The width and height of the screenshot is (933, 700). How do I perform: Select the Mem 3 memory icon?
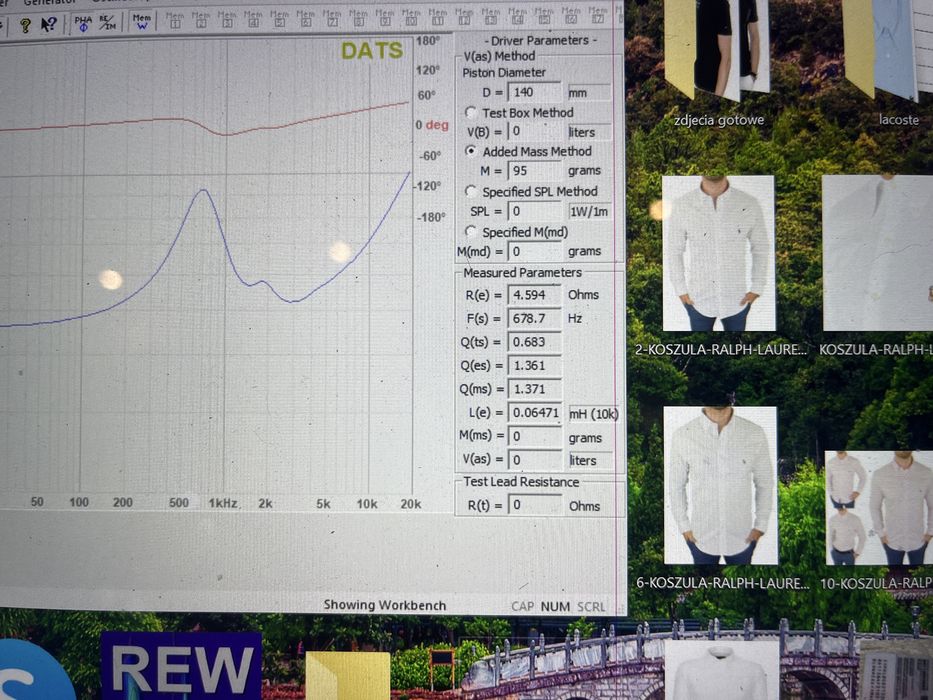point(227,20)
